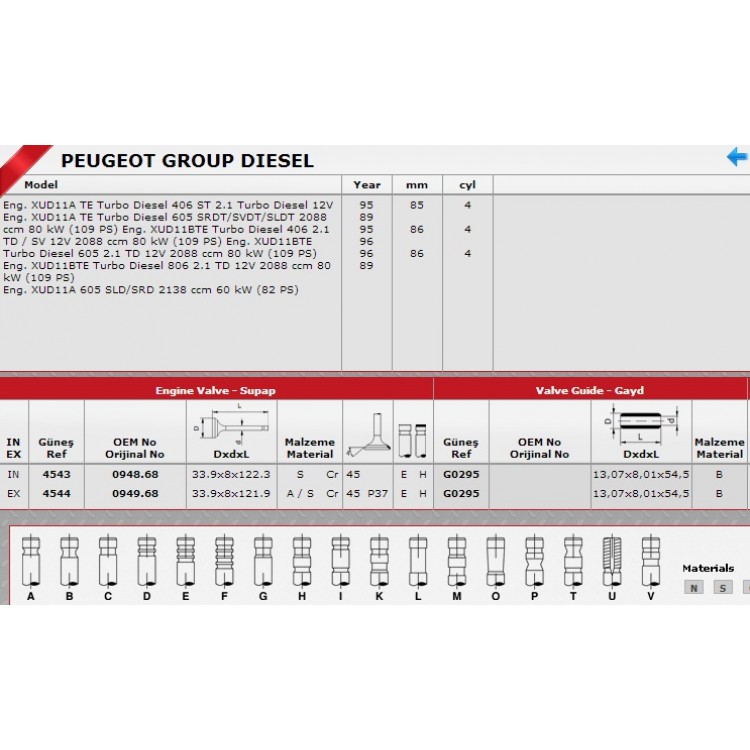Select valve stem end type U
The image size is (750, 750).
(x=612, y=568)
